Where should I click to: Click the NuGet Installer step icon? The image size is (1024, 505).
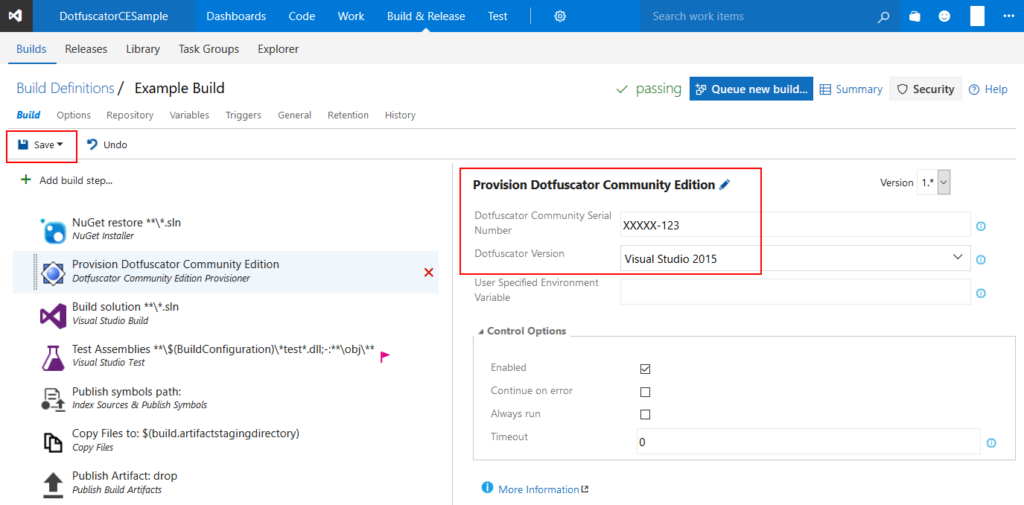[x=52, y=229]
